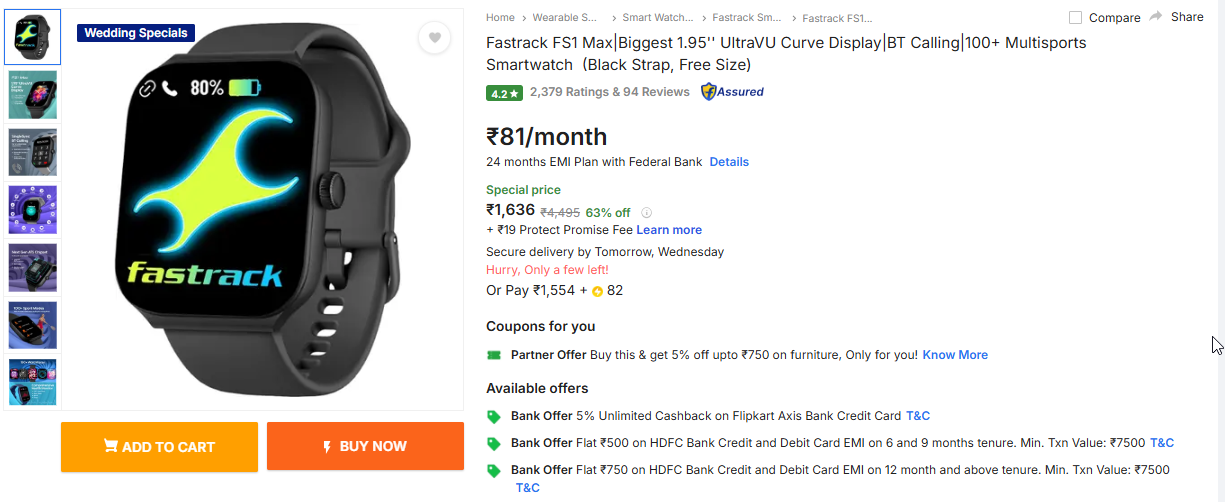Click the first Bank Offer tag icon

click(x=494, y=416)
